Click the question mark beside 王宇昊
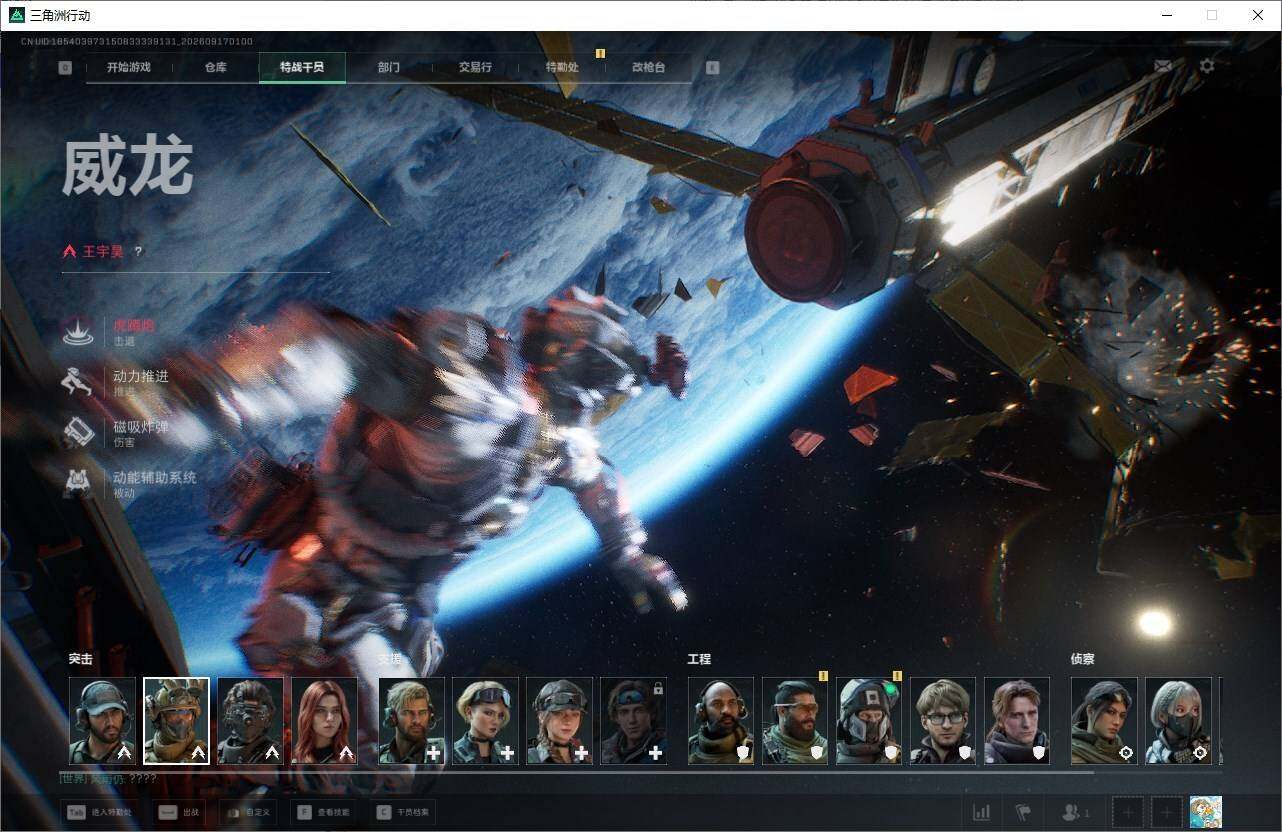 pos(138,252)
